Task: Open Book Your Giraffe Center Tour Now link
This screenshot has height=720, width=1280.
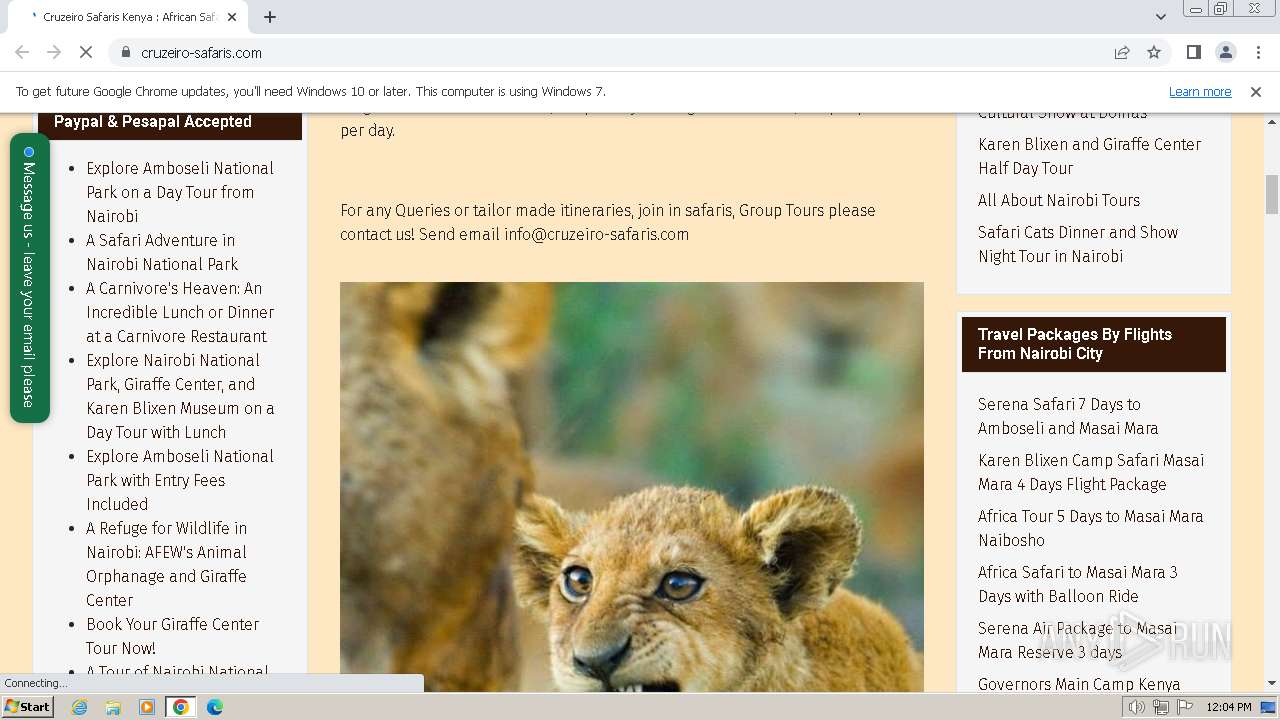Action: click(x=172, y=636)
